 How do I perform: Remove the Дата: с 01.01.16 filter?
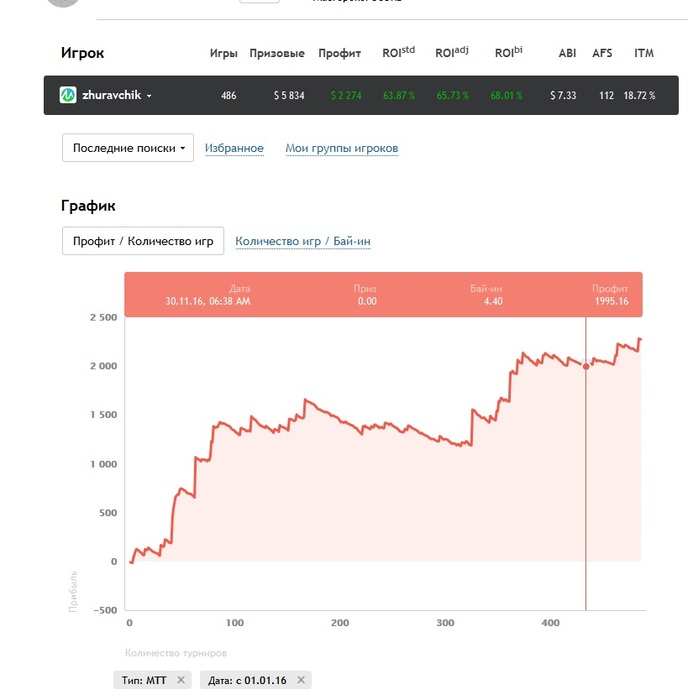click(x=301, y=680)
